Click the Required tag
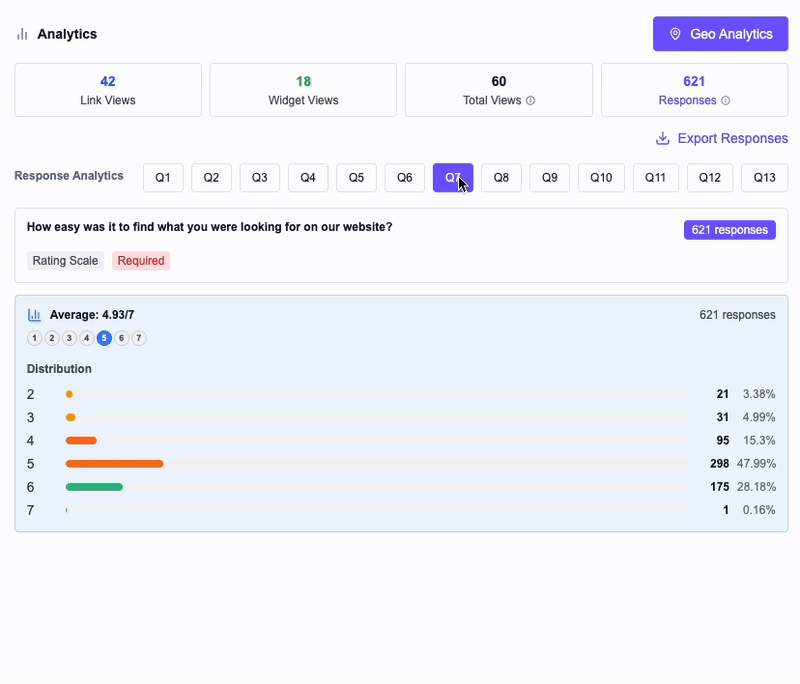 (141, 261)
